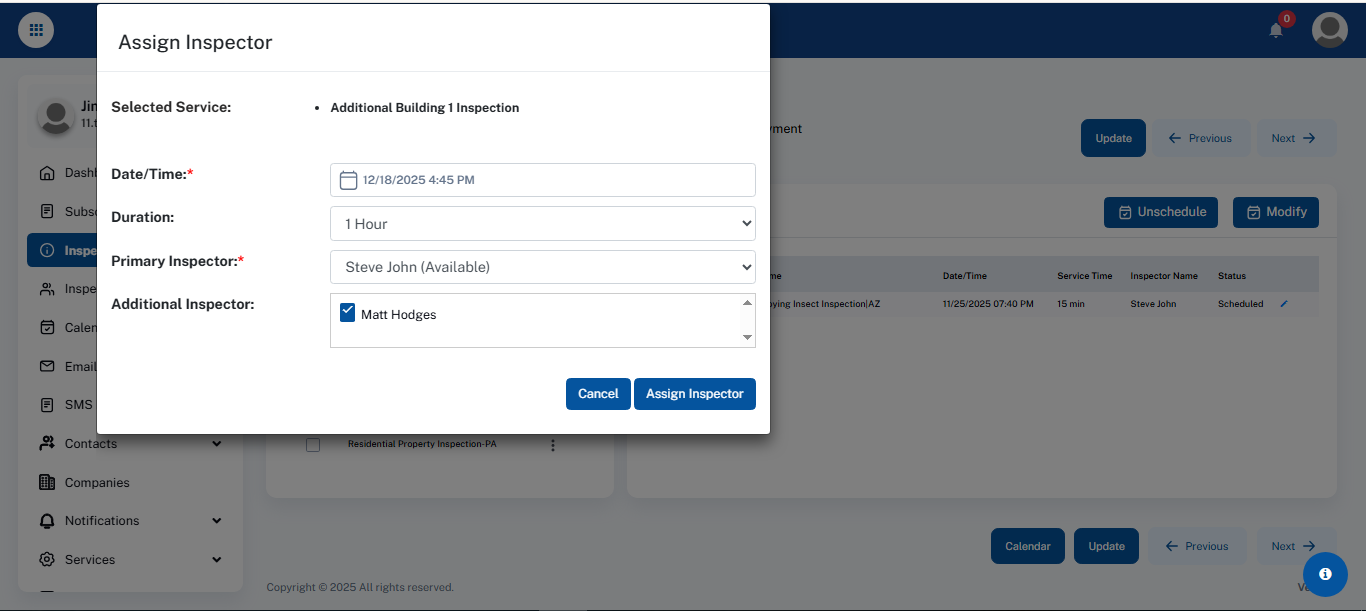
Task: Click the Date/Time input field
Action: pyautogui.click(x=555, y=180)
